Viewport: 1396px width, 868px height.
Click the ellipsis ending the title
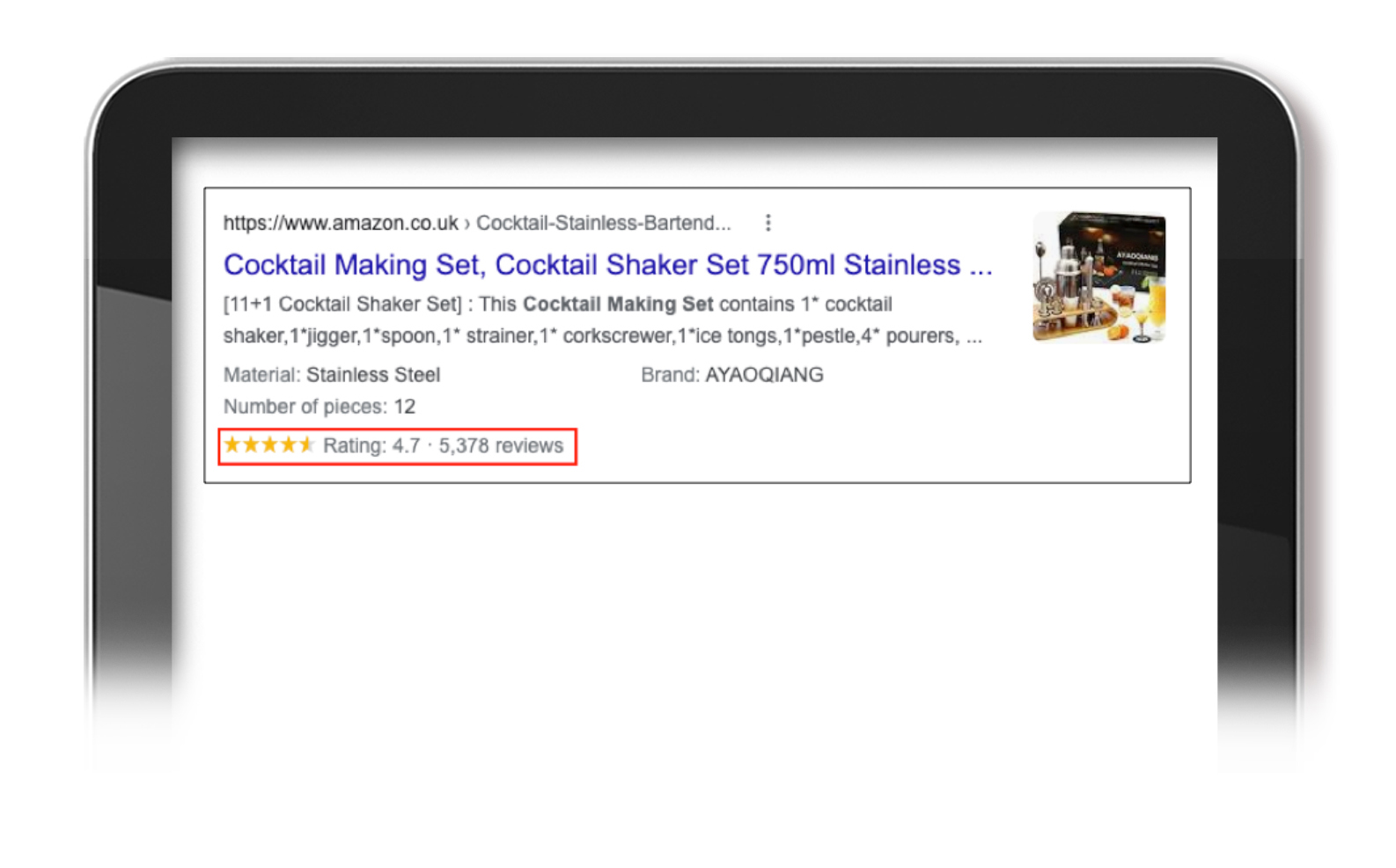pos(981,267)
